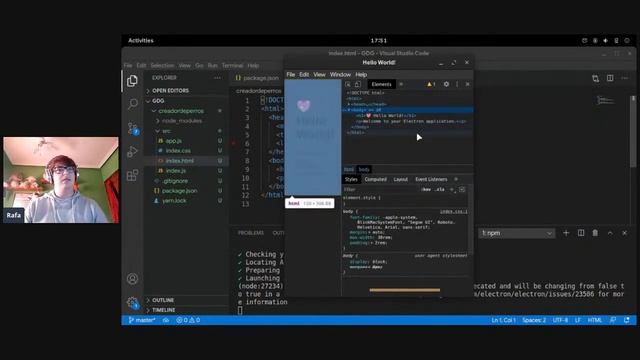Open the index.css source link in Styles

click(453, 211)
